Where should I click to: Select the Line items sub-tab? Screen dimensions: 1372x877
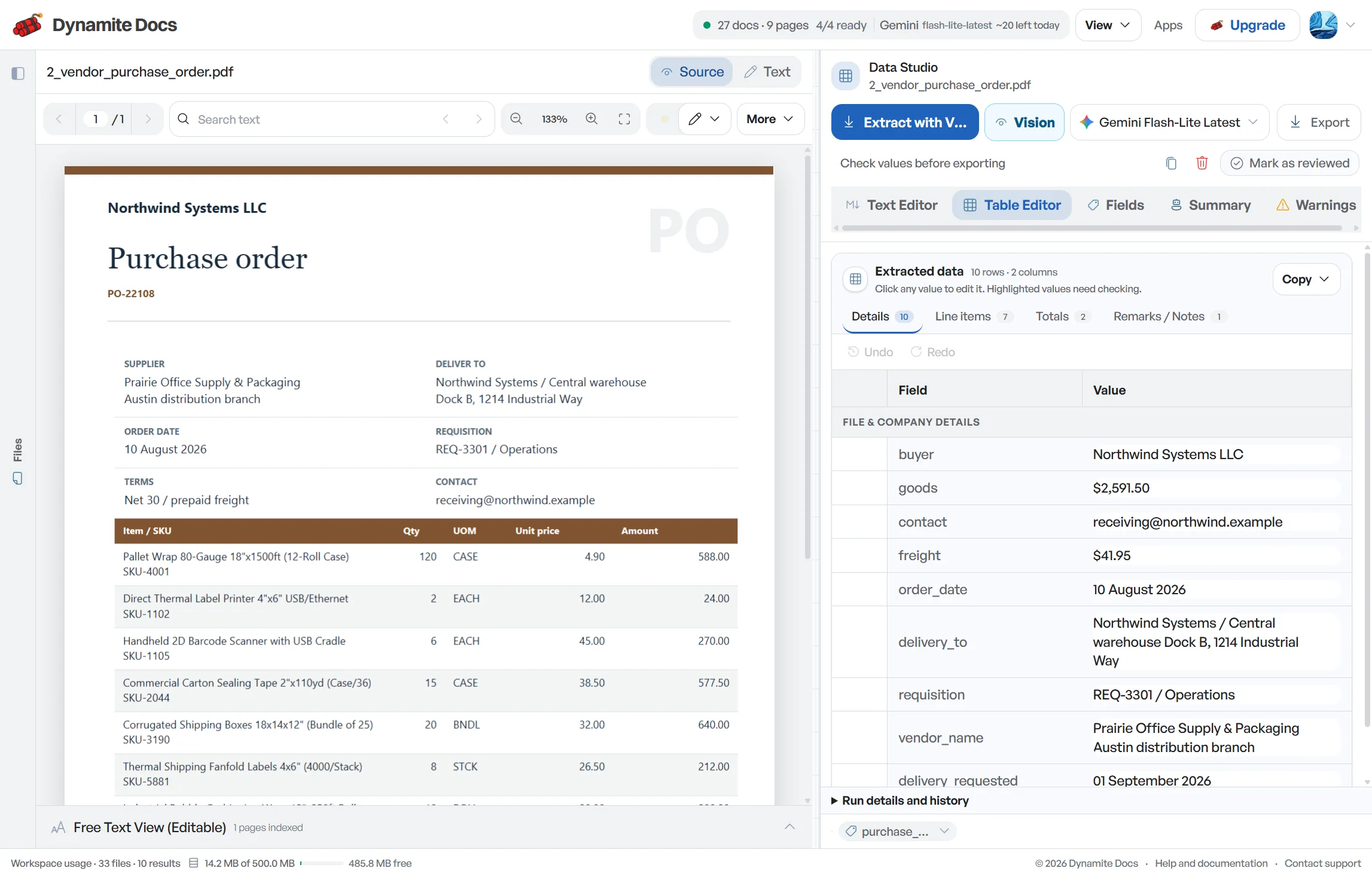click(974, 316)
